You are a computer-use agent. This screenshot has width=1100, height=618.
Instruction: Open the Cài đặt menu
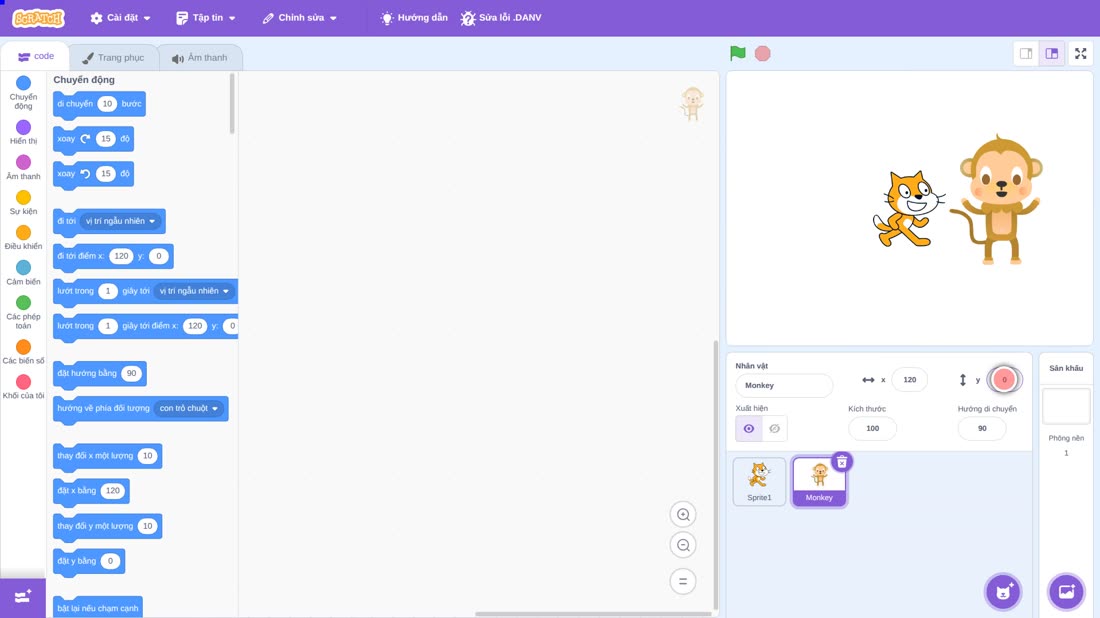[120, 18]
